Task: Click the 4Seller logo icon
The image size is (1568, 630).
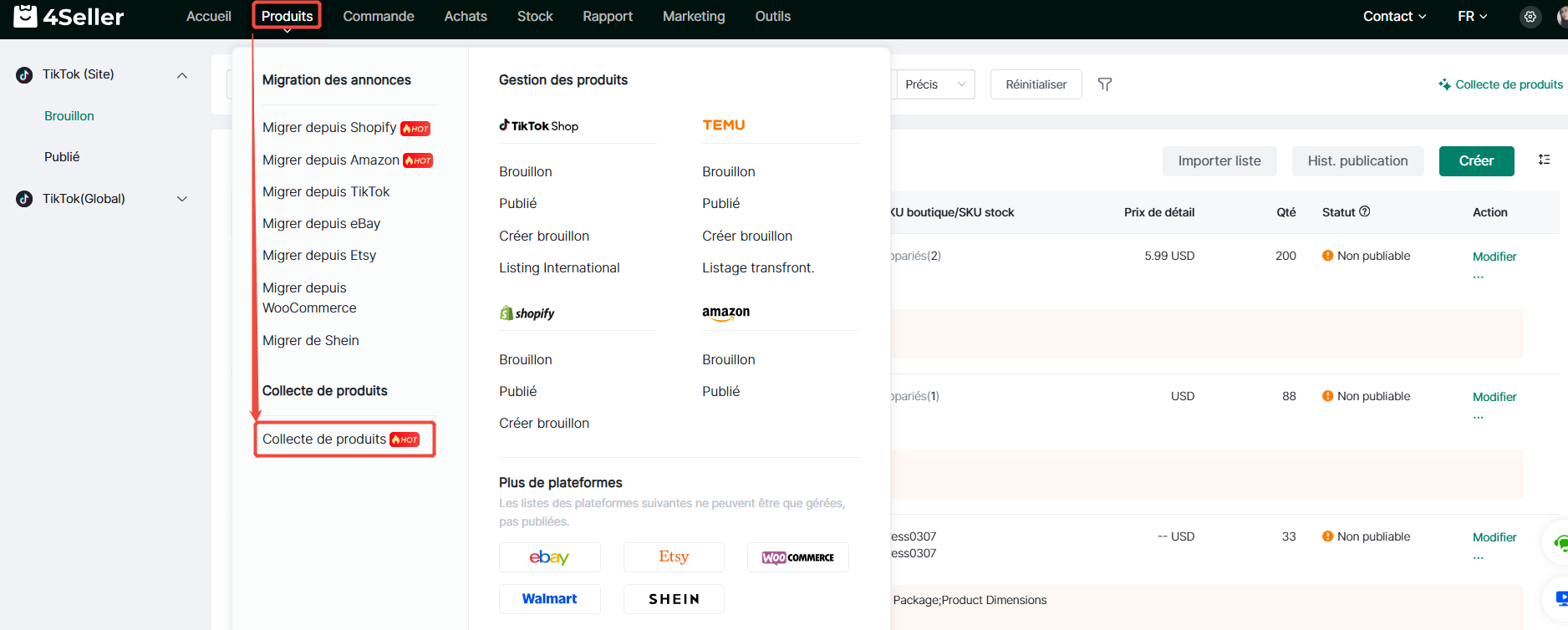Action: (x=25, y=16)
